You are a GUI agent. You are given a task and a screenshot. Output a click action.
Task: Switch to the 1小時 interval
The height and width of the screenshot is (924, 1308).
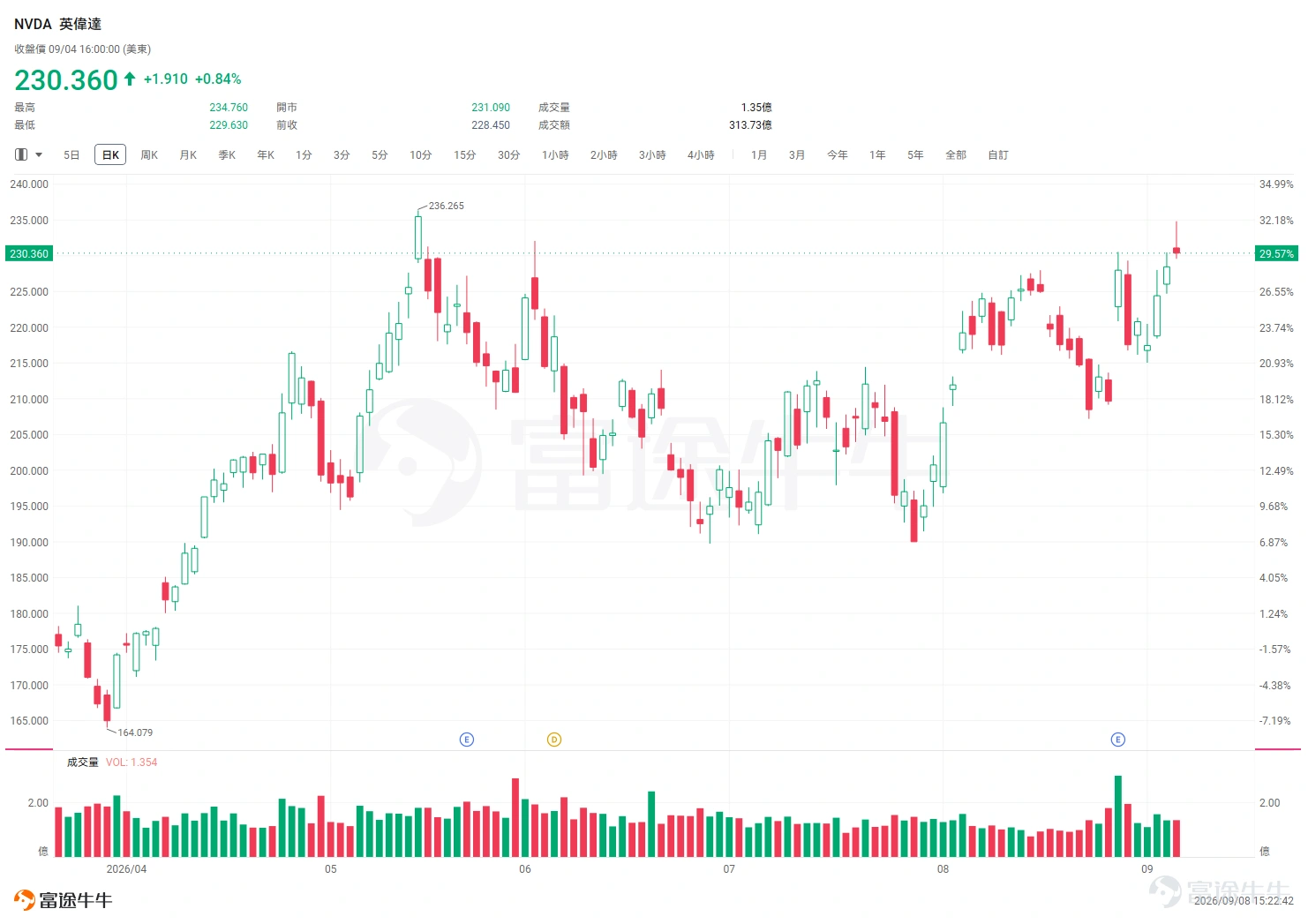555,155
